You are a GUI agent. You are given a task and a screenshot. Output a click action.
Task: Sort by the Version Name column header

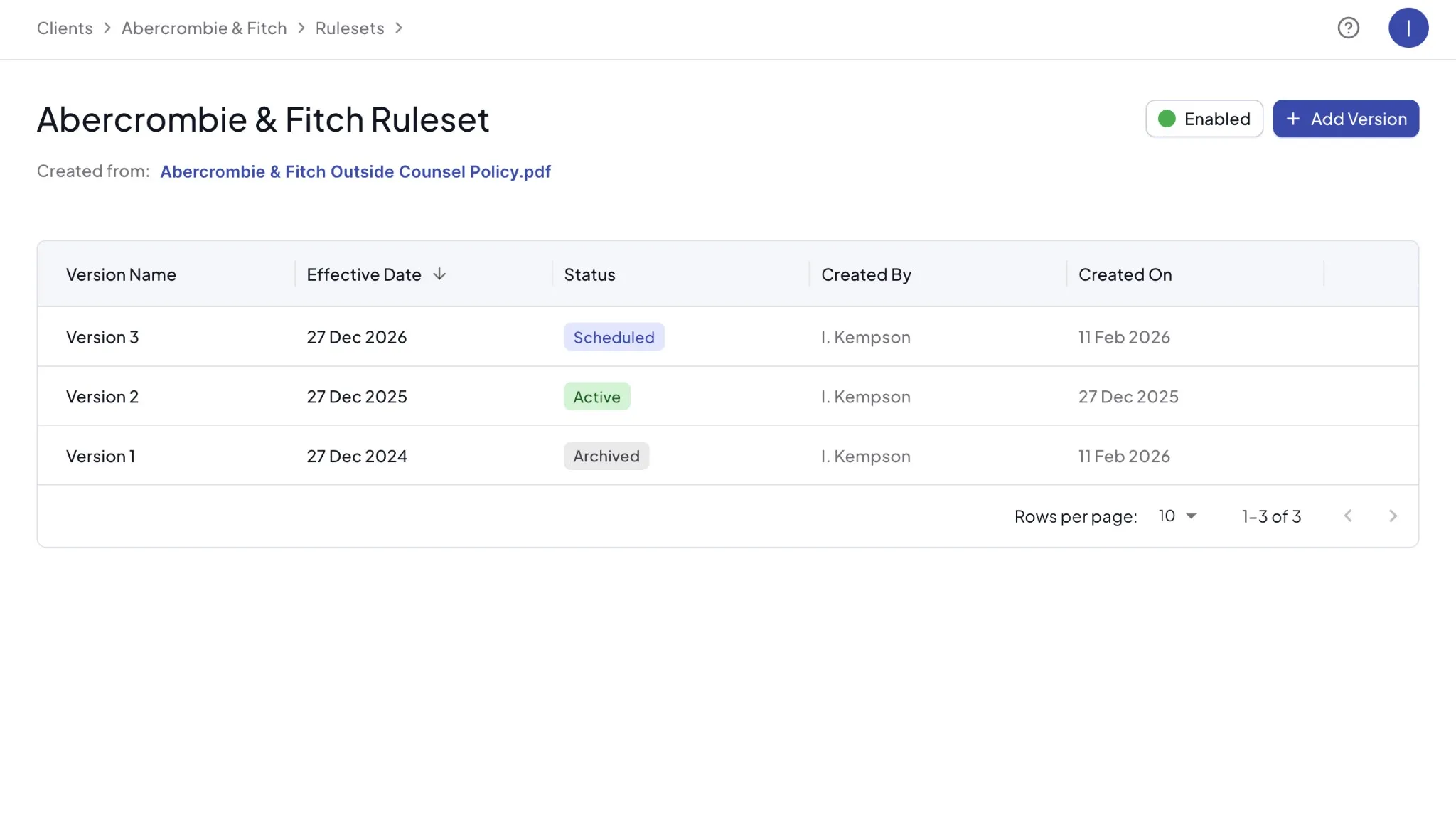click(x=121, y=274)
